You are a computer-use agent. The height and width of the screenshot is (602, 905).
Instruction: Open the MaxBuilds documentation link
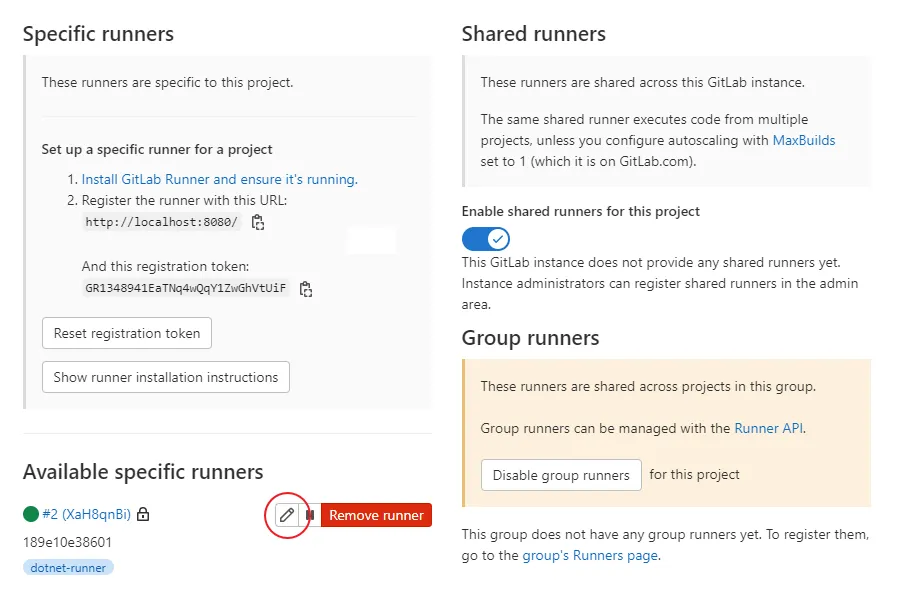pyautogui.click(x=803, y=141)
